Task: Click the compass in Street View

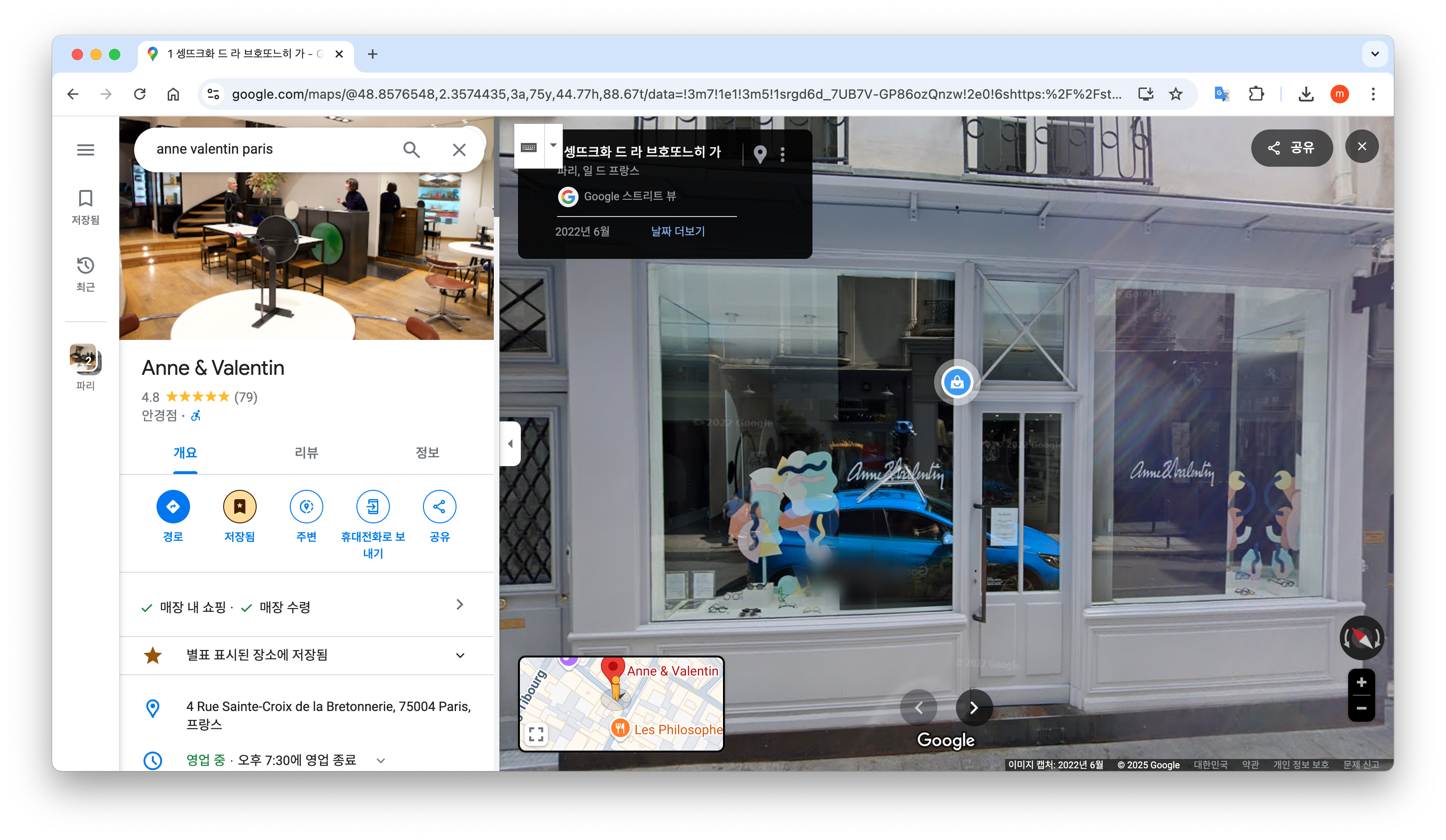Action: tap(1361, 637)
